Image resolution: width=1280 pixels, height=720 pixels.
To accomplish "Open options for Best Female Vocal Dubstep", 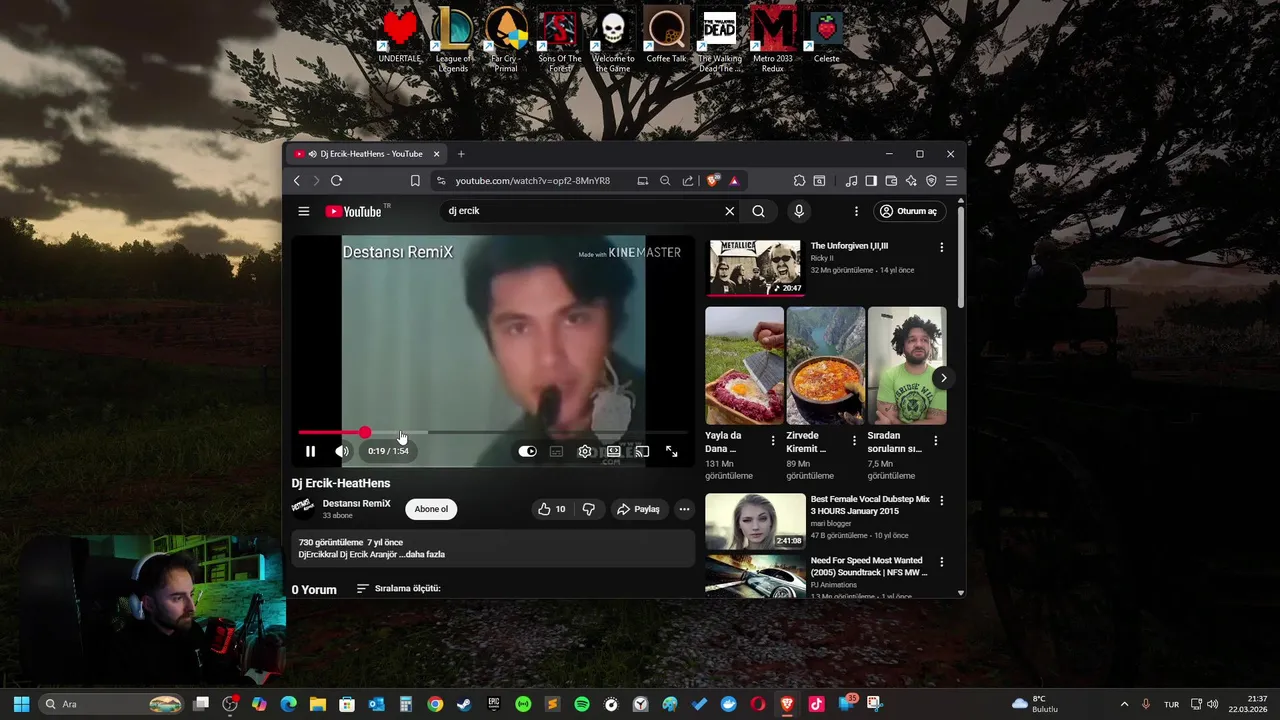I will tap(941, 500).
